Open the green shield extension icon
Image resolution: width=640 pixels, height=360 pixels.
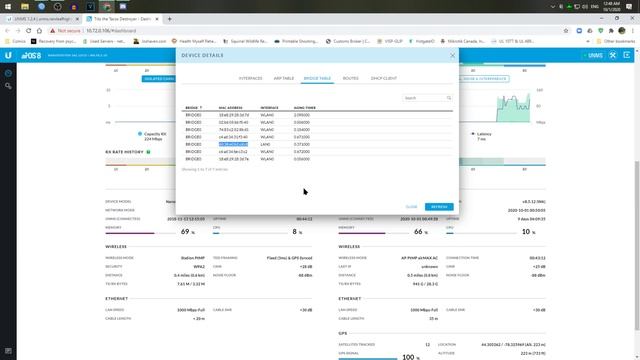(x=601, y=31)
